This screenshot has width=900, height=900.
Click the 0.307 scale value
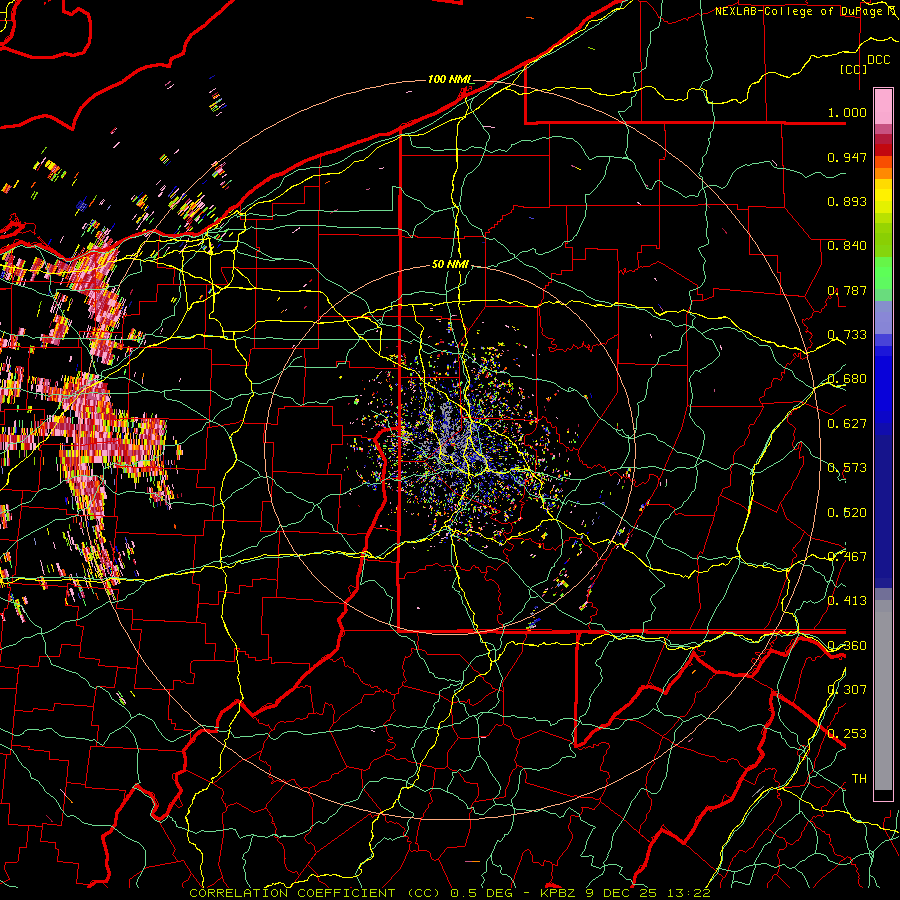pos(847,689)
